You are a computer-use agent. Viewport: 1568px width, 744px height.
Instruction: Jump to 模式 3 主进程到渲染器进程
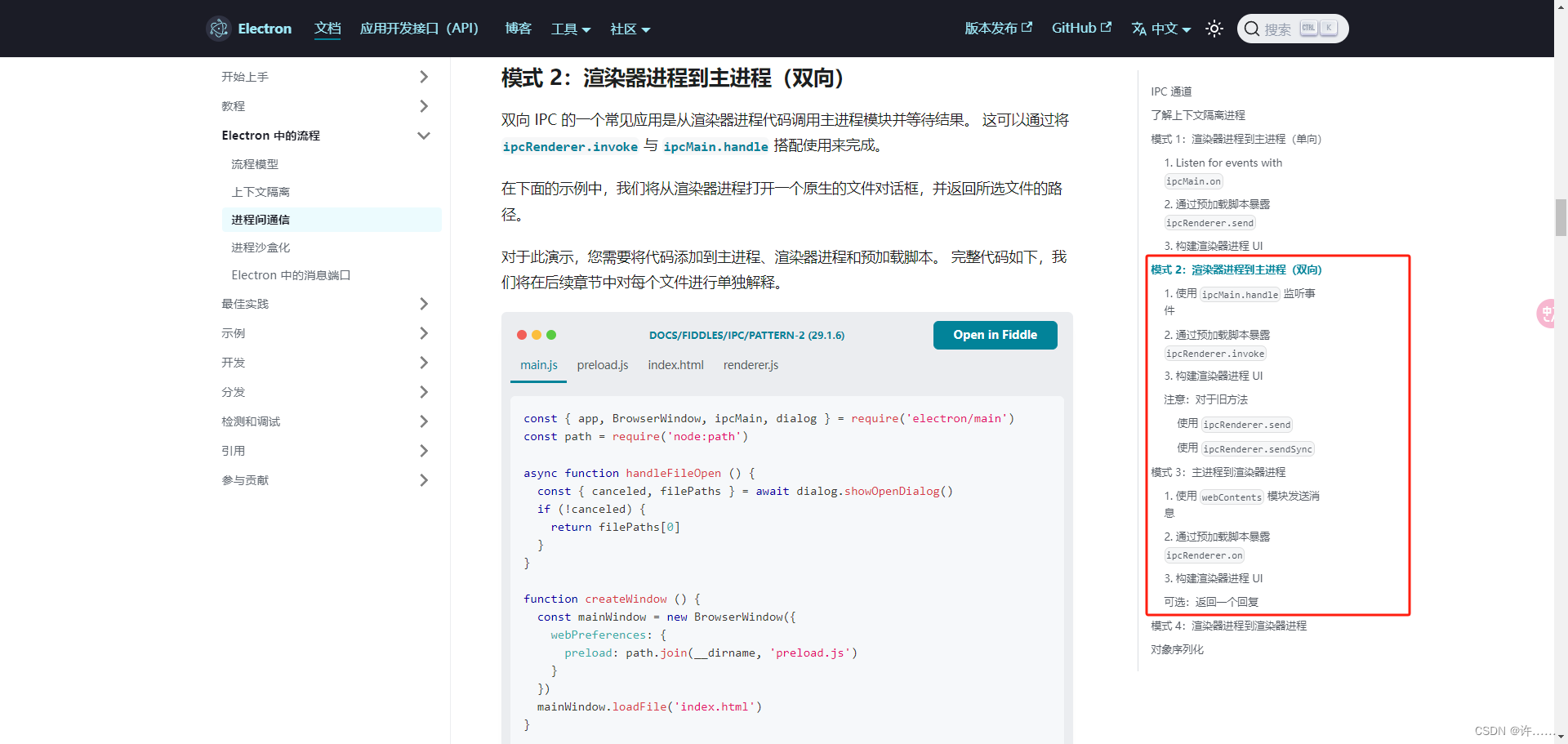pyautogui.click(x=1218, y=472)
